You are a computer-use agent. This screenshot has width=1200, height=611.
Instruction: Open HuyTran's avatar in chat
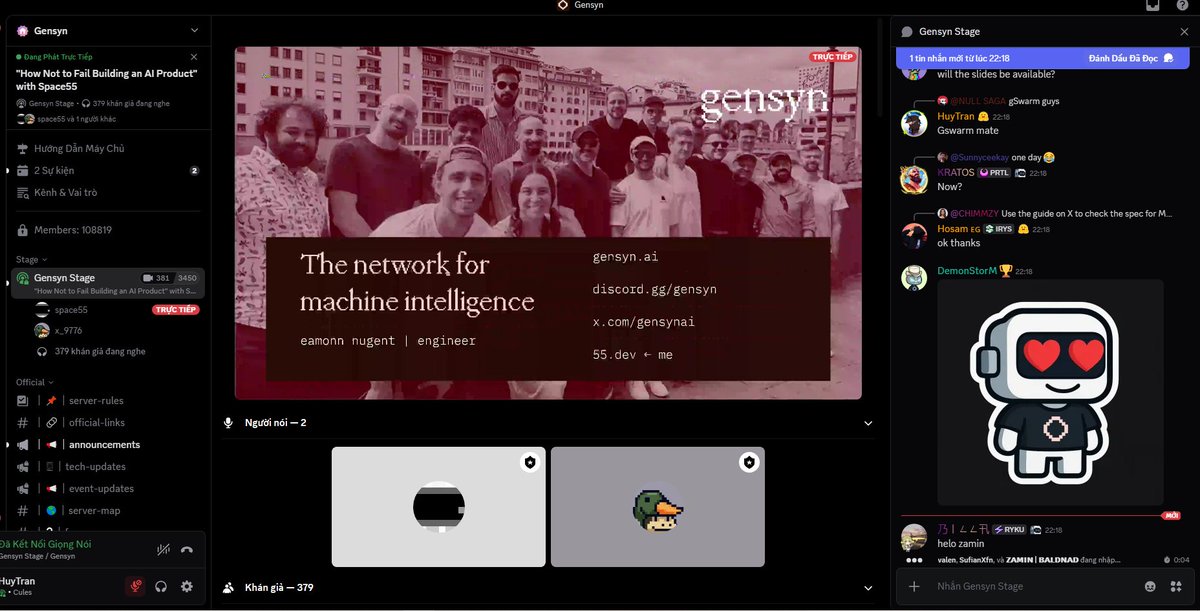914,123
